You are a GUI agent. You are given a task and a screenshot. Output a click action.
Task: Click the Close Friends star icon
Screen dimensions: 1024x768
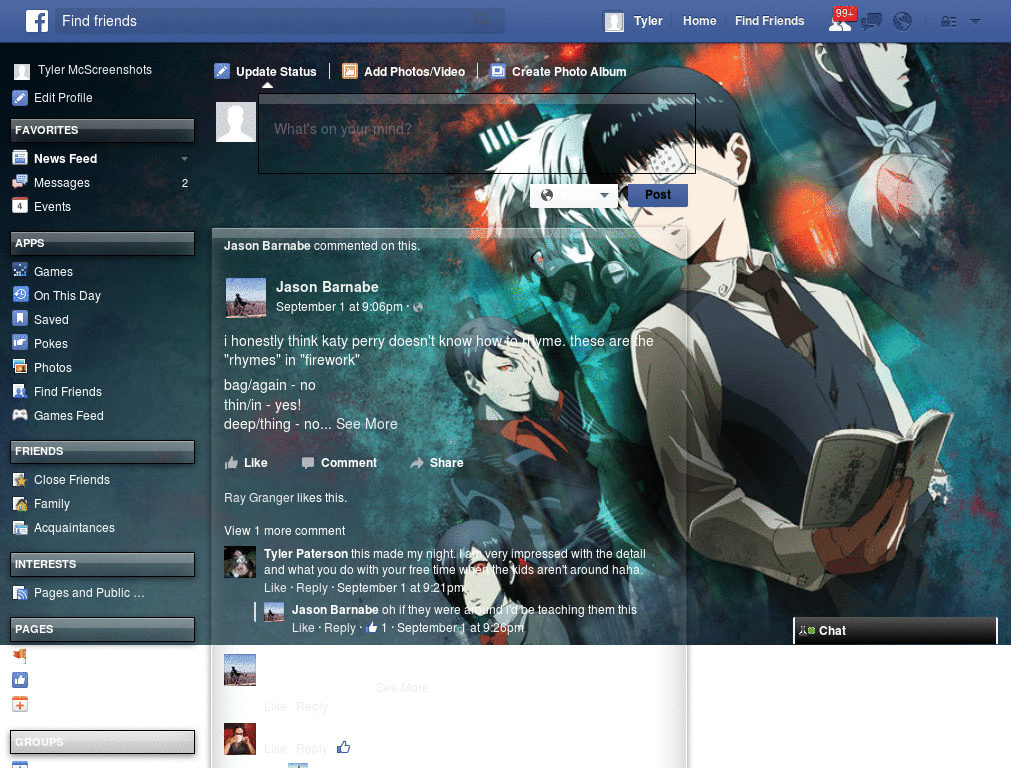tap(20, 480)
